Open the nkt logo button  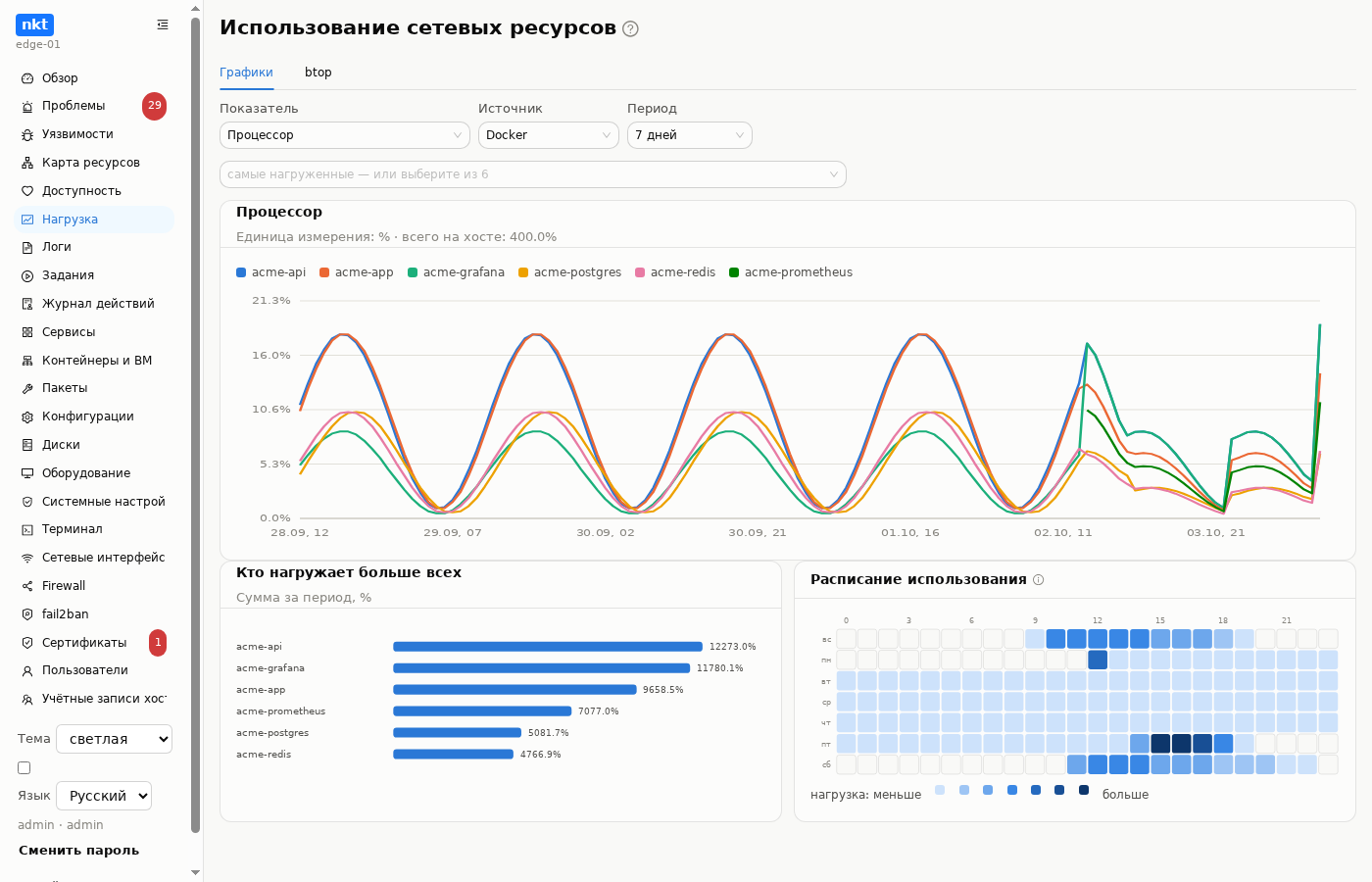click(35, 24)
